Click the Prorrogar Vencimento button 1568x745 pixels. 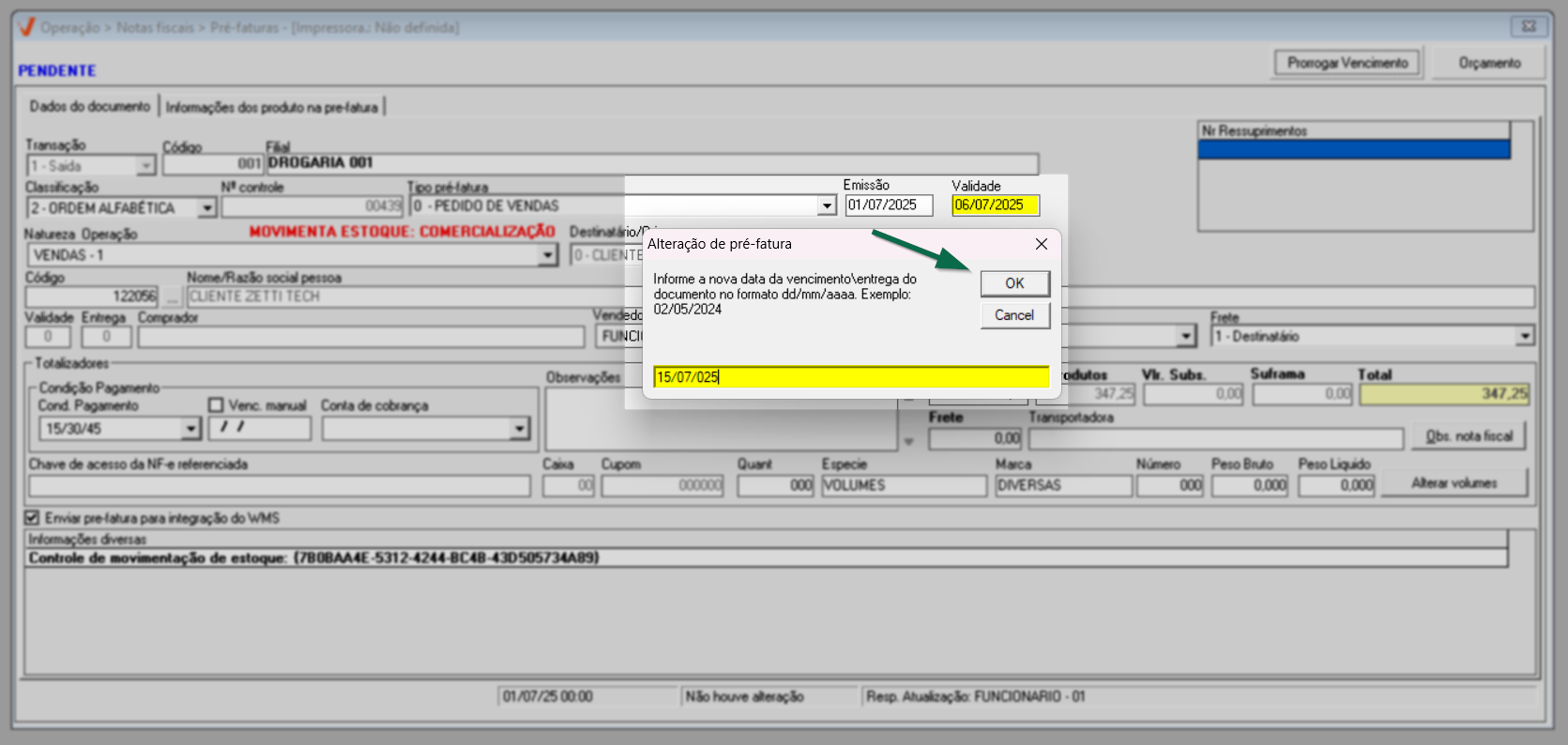click(x=1347, y=63)
